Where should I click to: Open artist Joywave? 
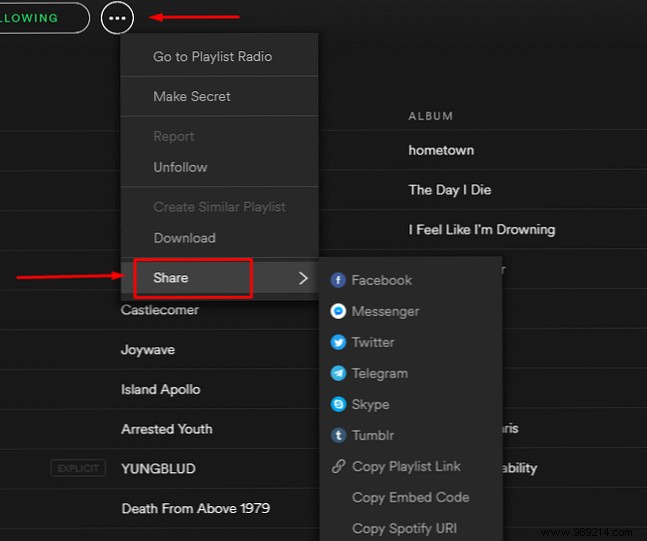tap(148, 350)
